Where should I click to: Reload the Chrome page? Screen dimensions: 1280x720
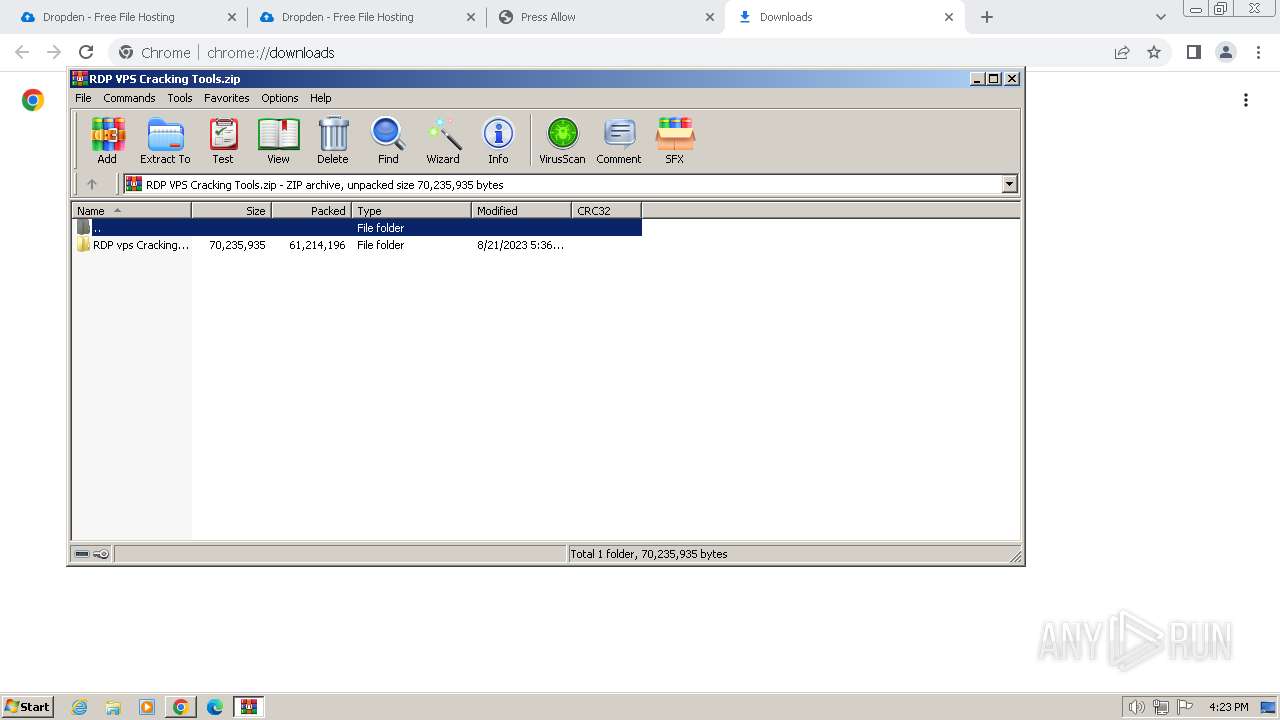pyautogui.click(x=86, y=52)
